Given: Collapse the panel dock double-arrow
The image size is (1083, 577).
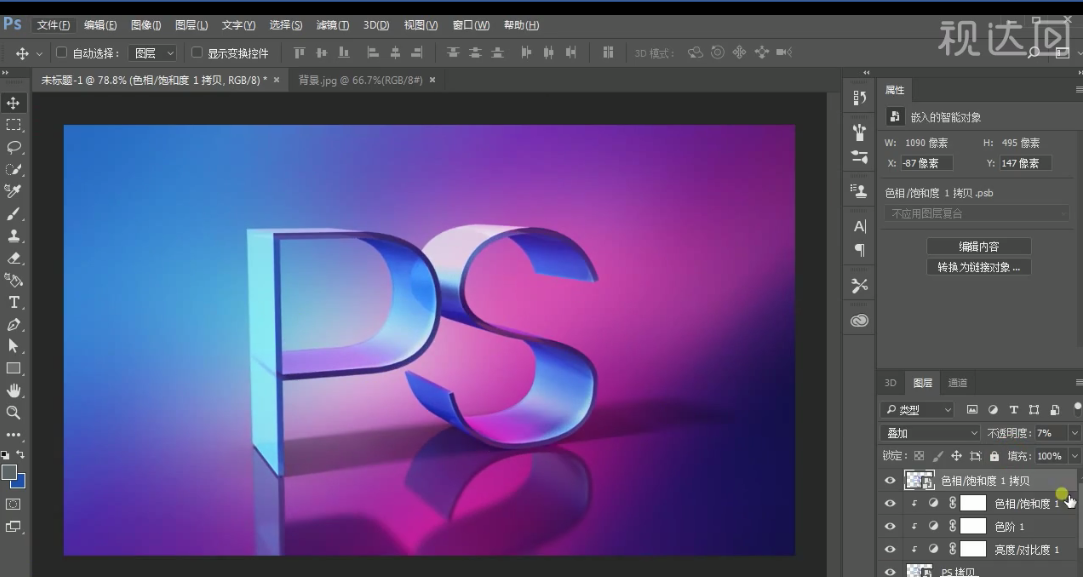Looking at the screenshot, I should (x=866, y=73).
